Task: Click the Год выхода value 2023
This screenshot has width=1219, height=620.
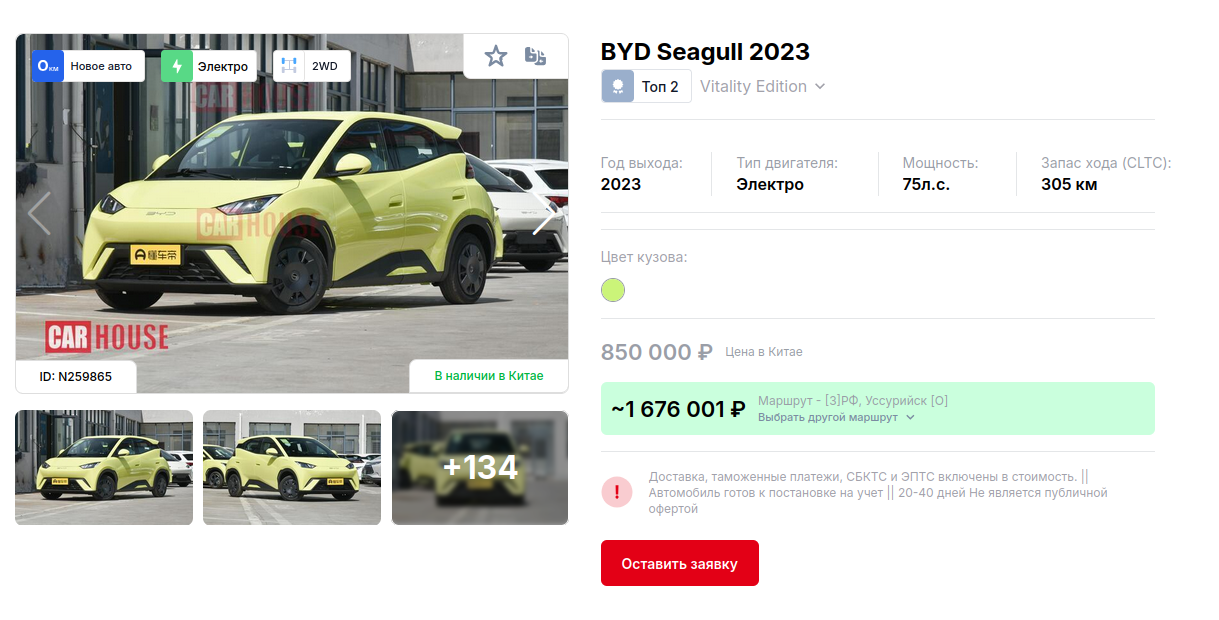Action: 621,184
